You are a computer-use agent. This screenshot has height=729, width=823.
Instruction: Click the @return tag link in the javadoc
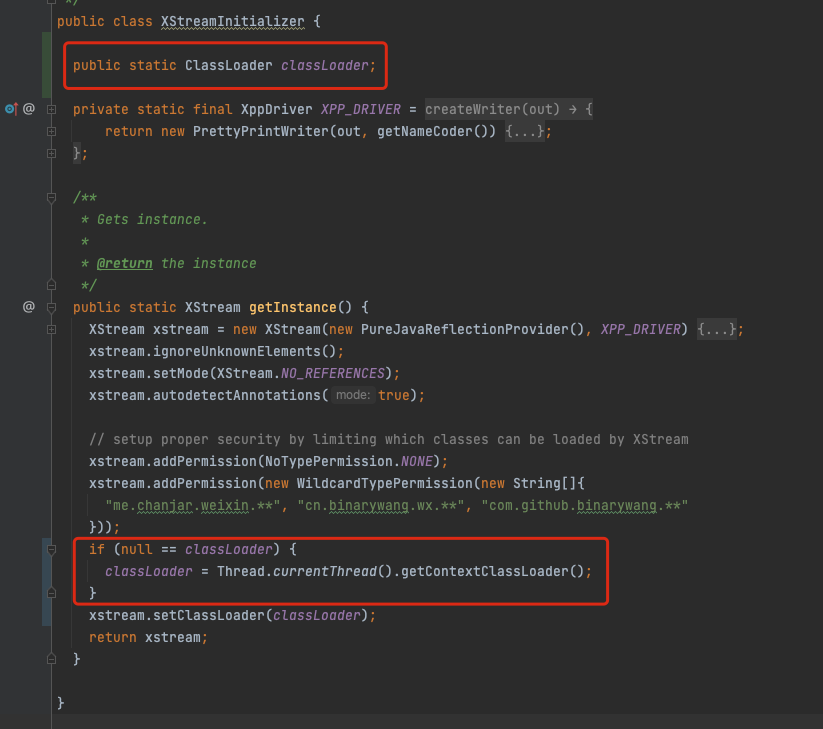pos(124,262)
